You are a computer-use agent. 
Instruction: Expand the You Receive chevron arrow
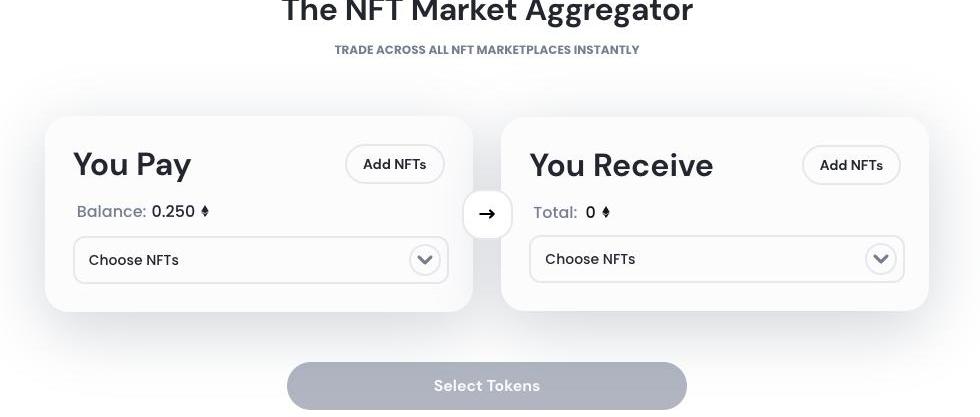pyautogui.click(x=881, y=259)
